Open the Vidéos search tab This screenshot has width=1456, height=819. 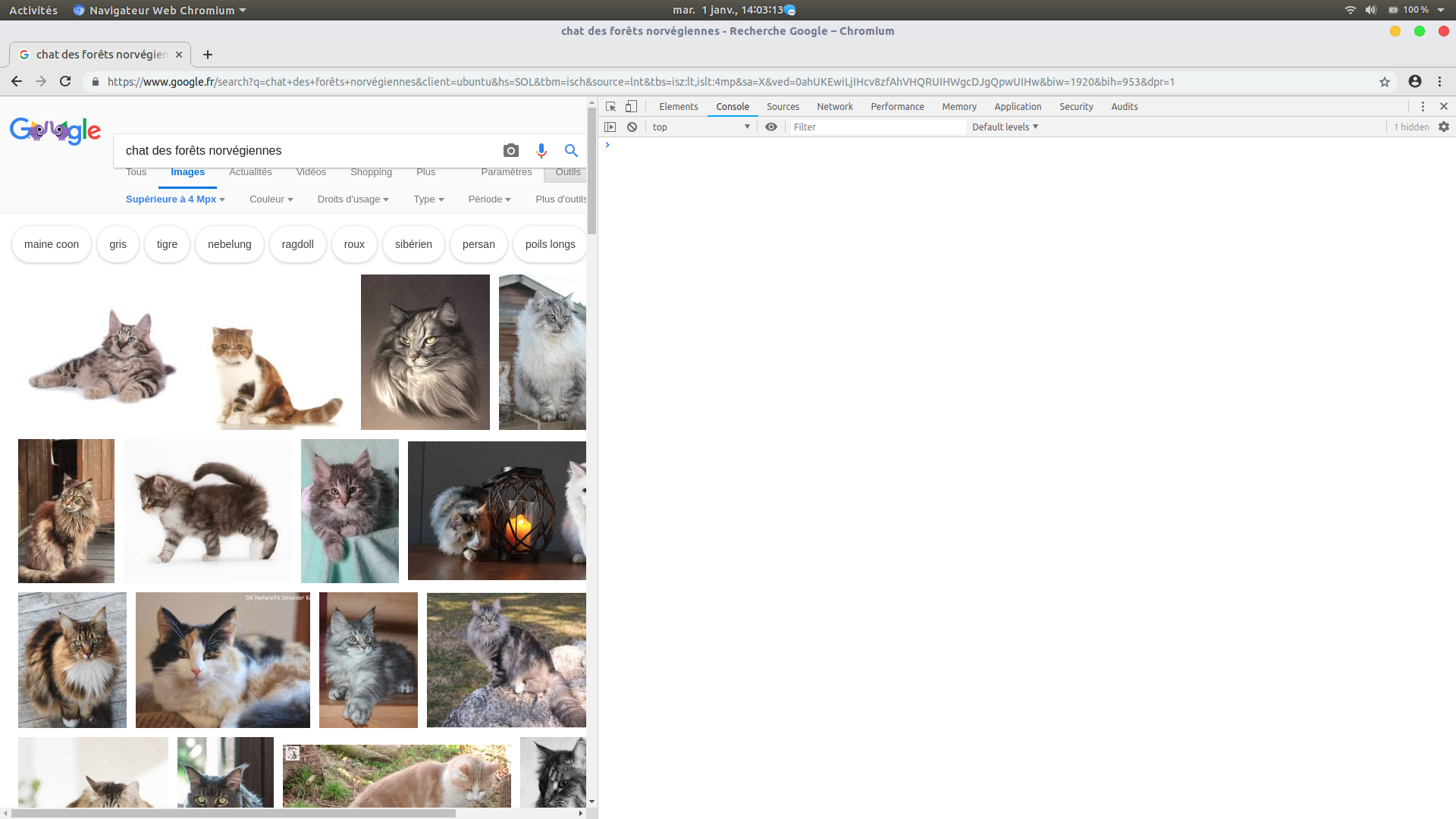coord(311,172)
